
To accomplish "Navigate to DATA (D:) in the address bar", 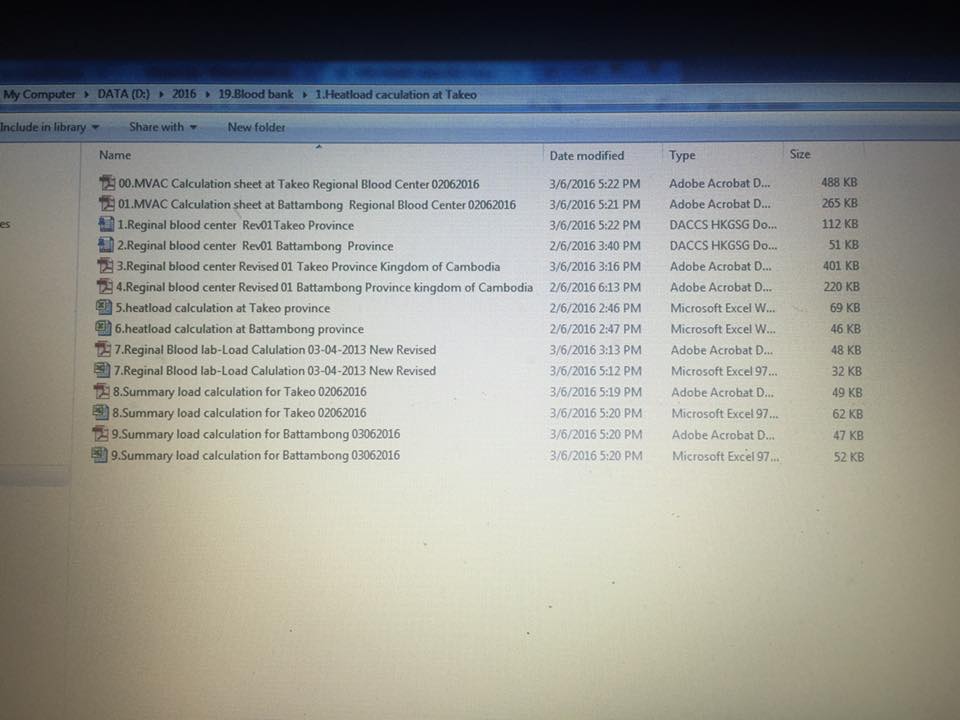I will click(124, 94).
